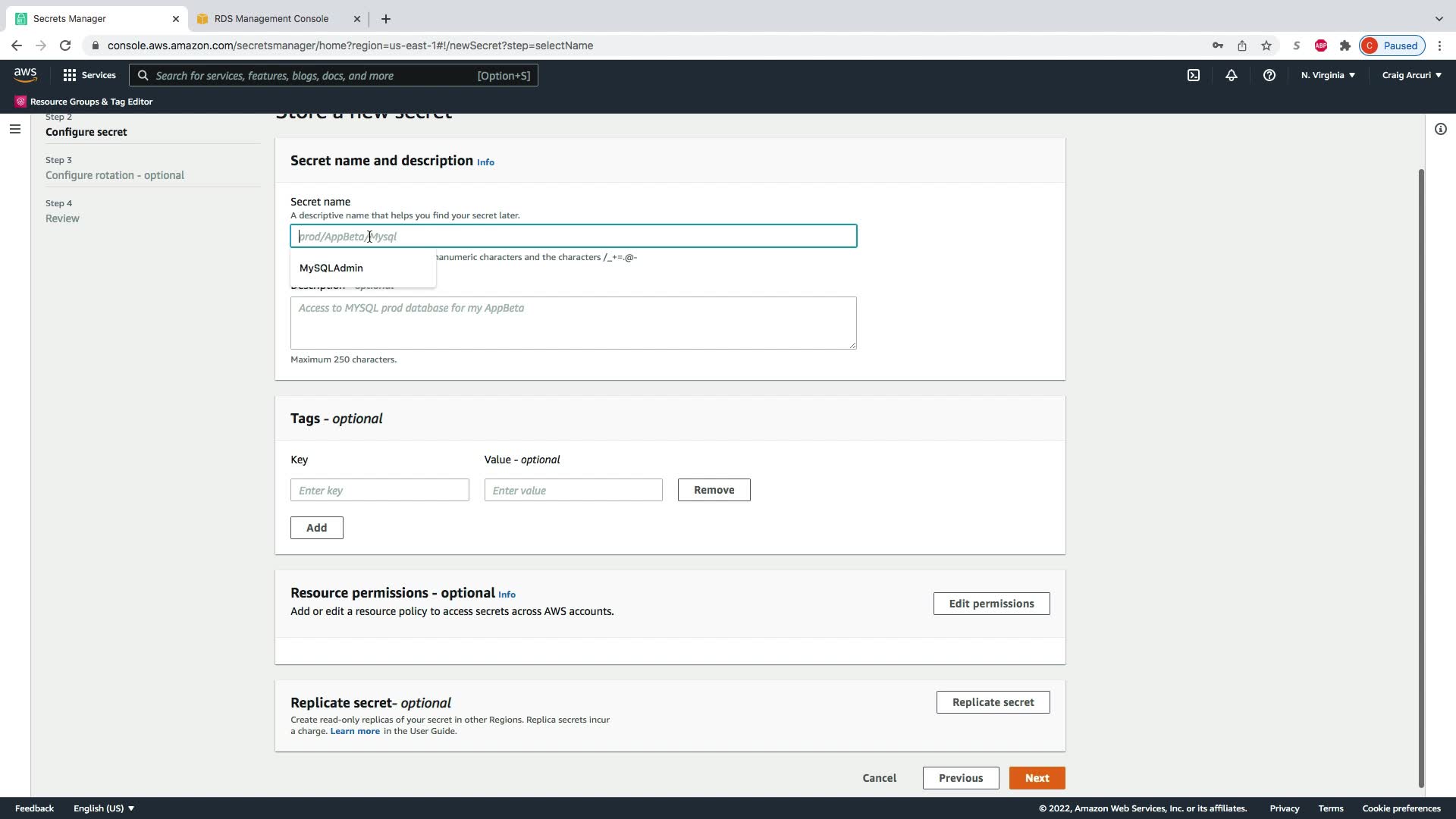Click the Edit permissions button
This screenshot has width=1456, height=819.
pos(991,604)
